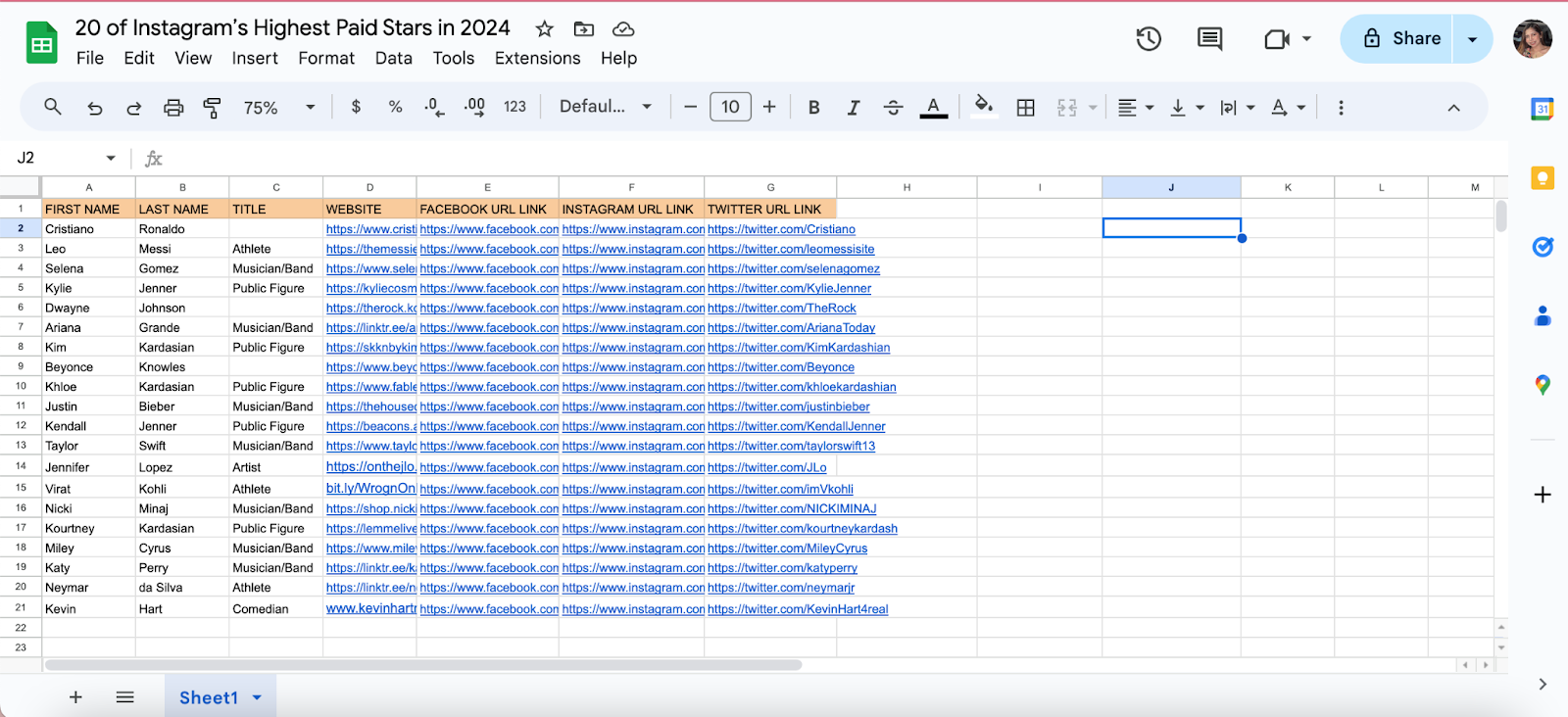Open the more toolbar options menu
This screenshot has width=1568, height=717.
[x=1341, y=108]
